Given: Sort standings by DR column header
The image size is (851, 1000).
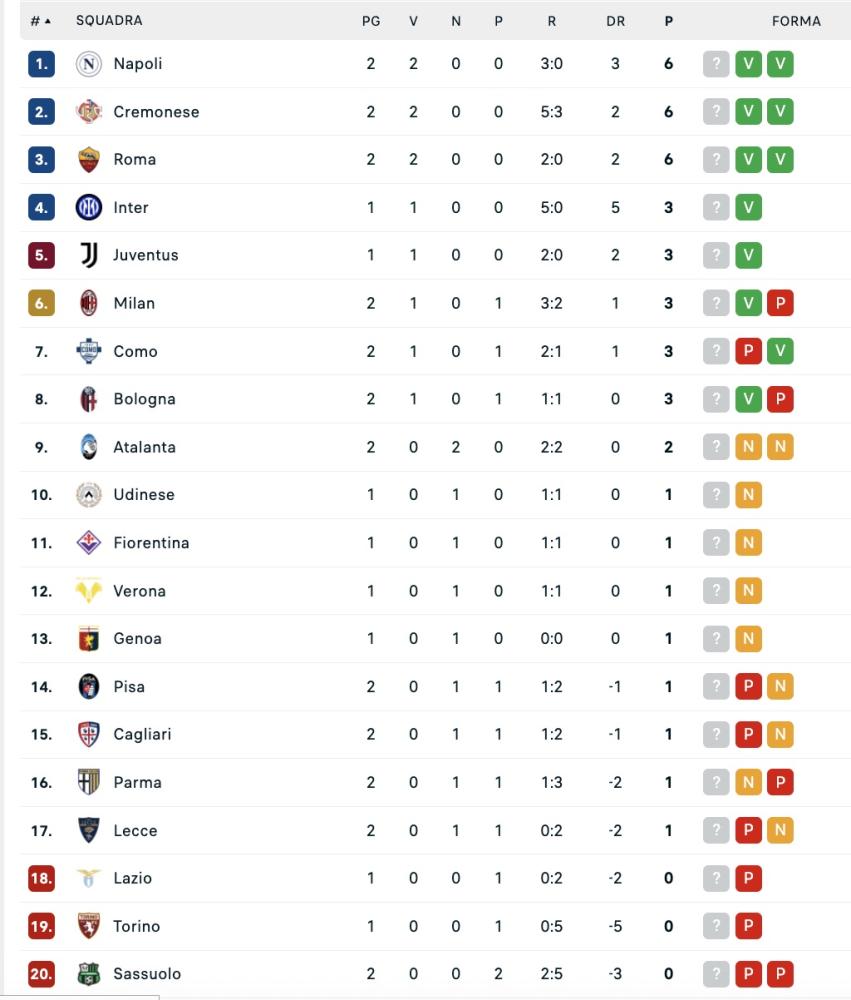Looking at the screenshot, I should (616, 21).
